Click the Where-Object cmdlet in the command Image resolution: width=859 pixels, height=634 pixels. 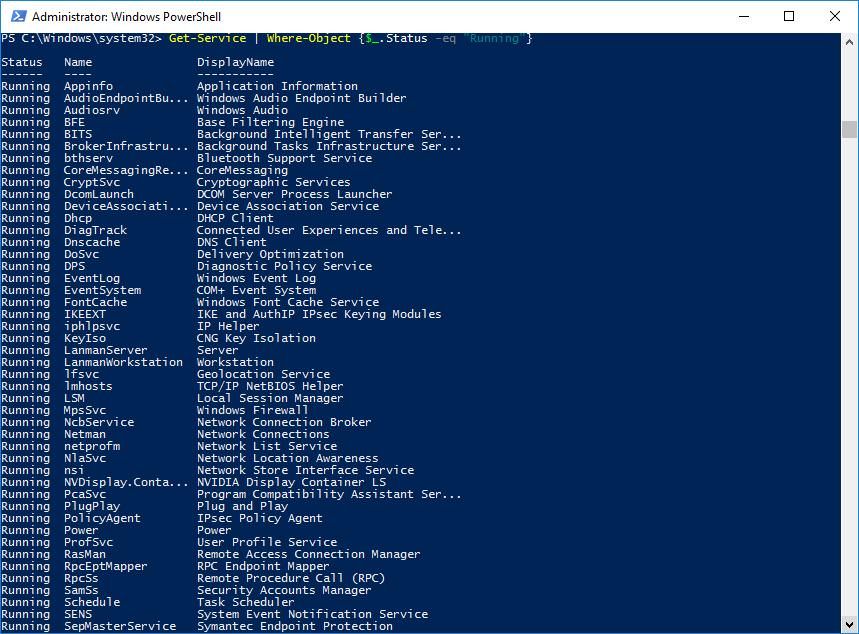(x=305, y=38)
